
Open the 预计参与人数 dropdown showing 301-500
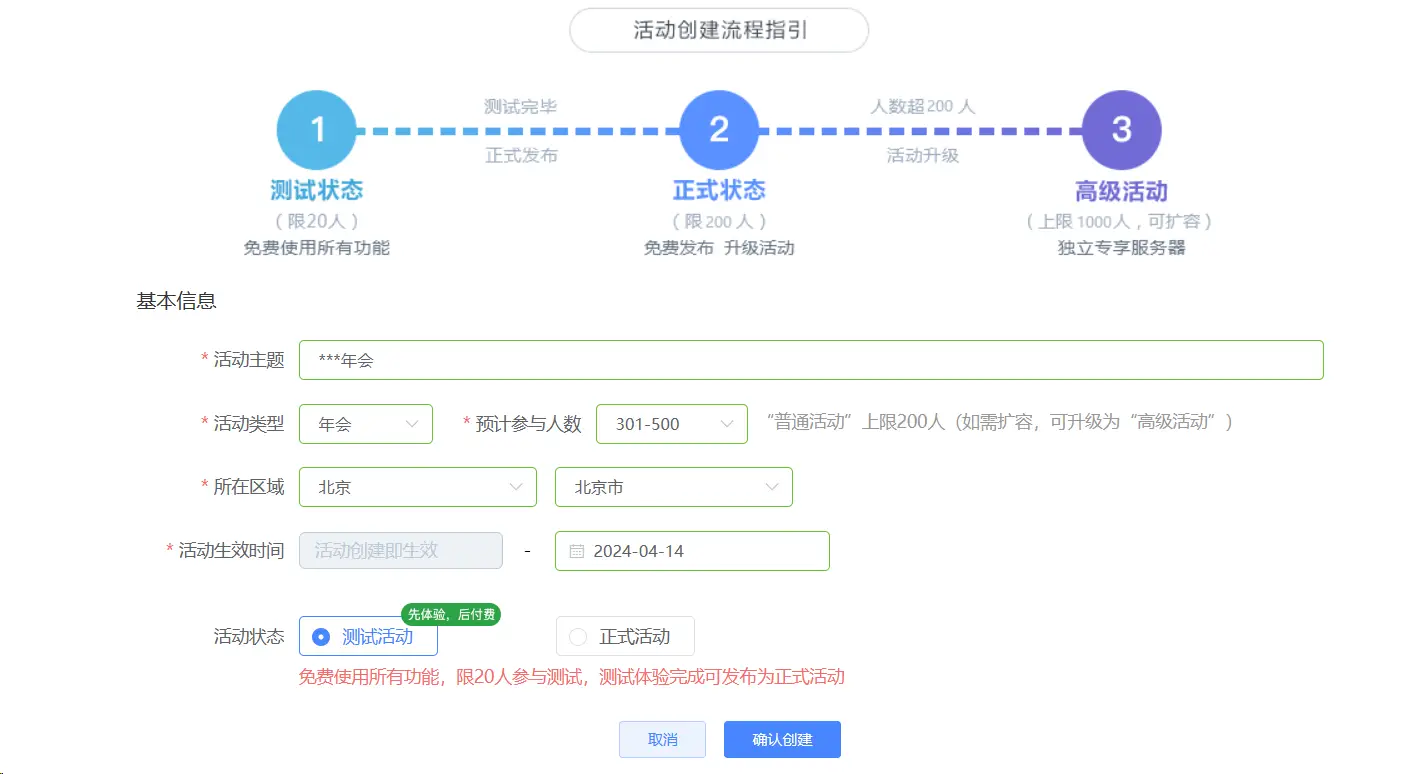pyautogui.click(x=671, y=423)
